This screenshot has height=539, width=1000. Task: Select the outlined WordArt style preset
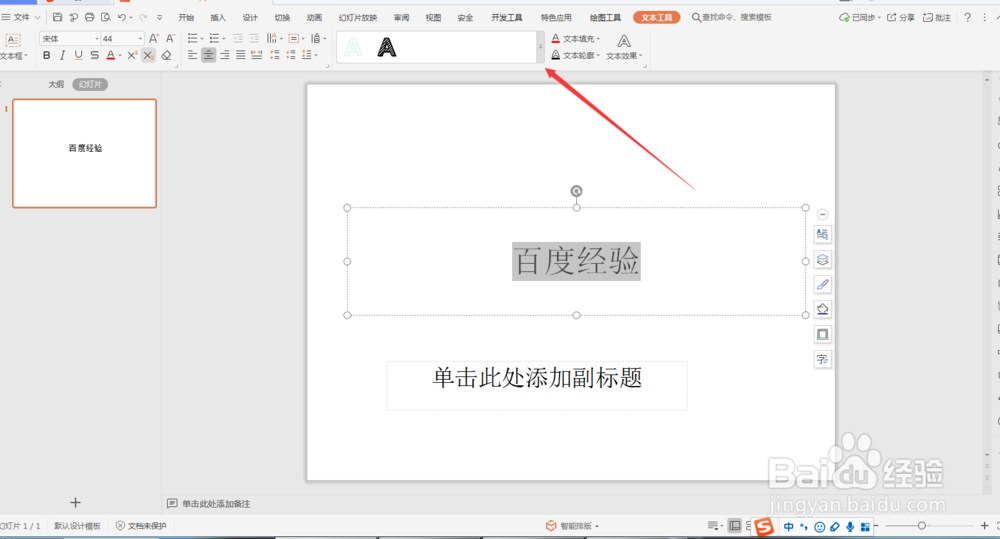coord(353,47)
